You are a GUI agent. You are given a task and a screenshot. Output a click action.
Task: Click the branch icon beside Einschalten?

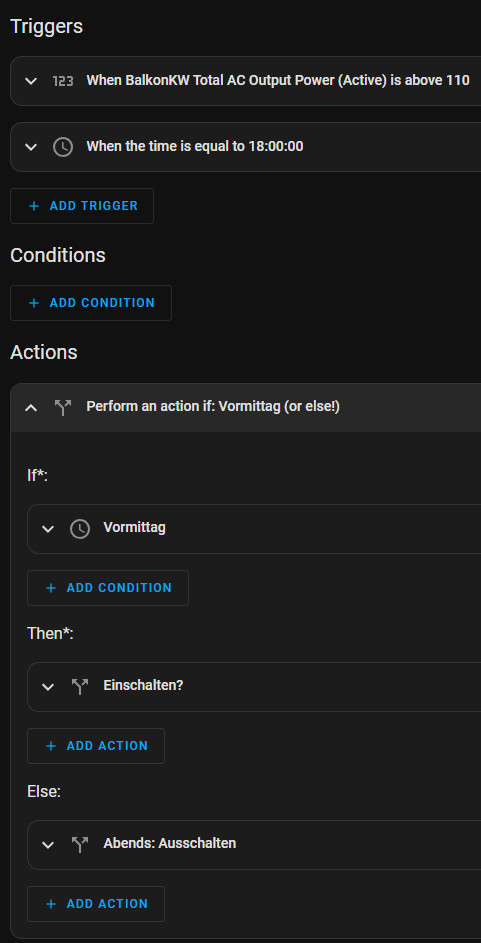[80, 686]
